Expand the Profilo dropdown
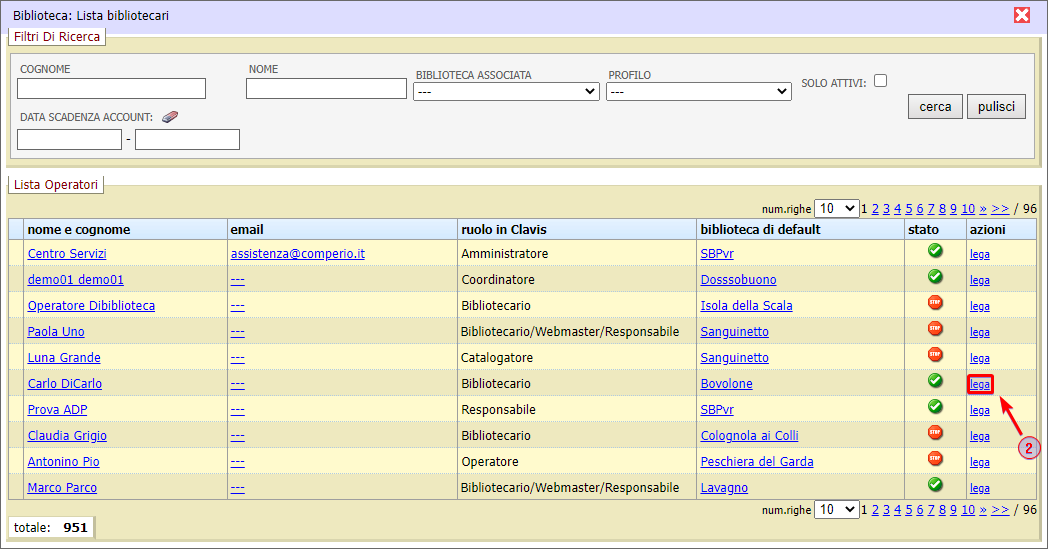This screenshot has height=549, width=1048. point(699,91)
